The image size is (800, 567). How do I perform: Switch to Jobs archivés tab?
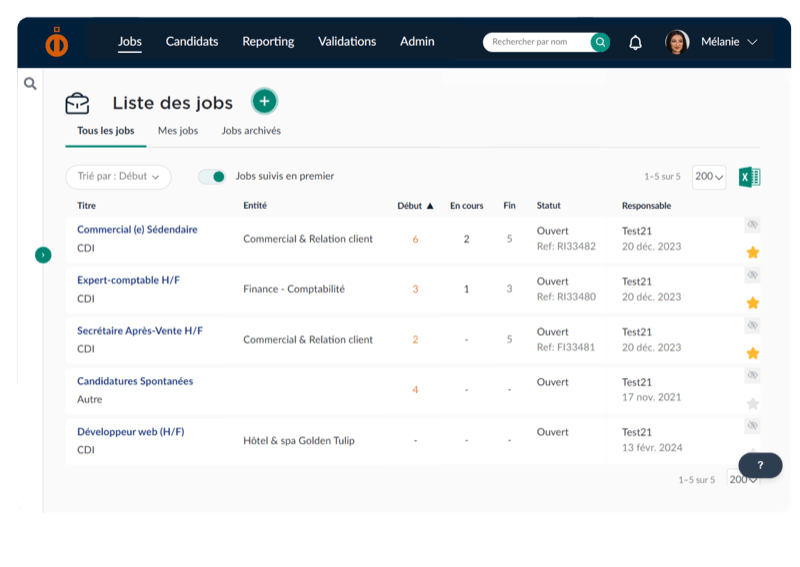point(251,131)
